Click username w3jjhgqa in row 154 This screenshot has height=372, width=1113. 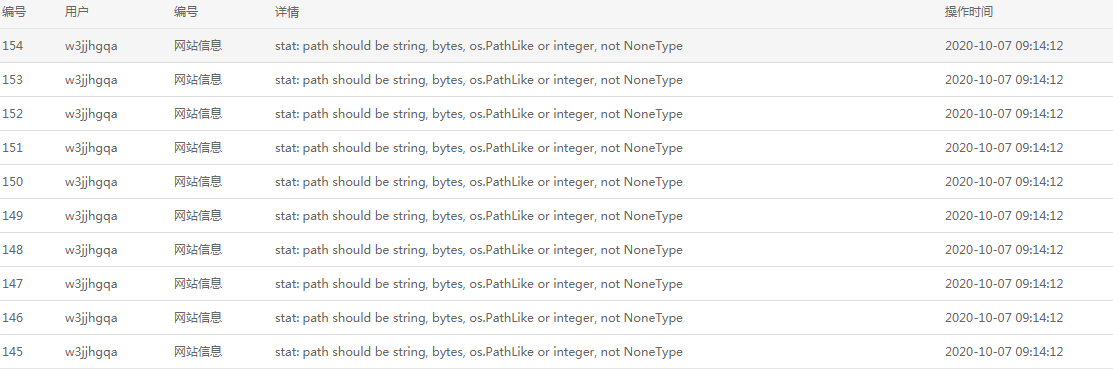(91, 46)
